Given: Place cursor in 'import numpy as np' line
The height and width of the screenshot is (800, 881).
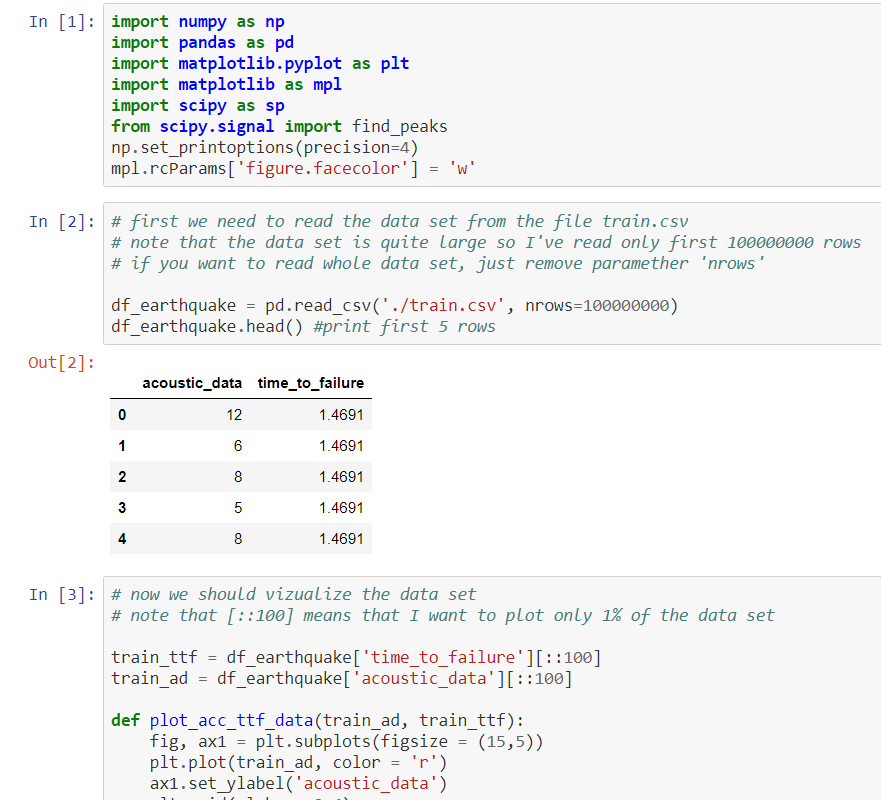Looking at the screenshot, I should pyautogui.click(x=198, y=22).
